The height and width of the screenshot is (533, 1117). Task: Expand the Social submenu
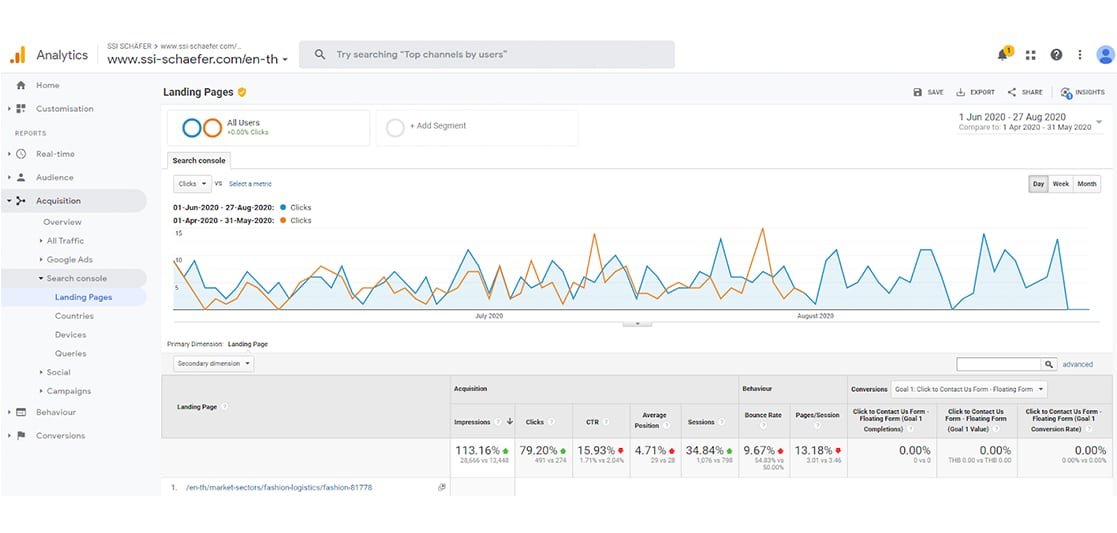pyautogui.click(x=41, y=372)
